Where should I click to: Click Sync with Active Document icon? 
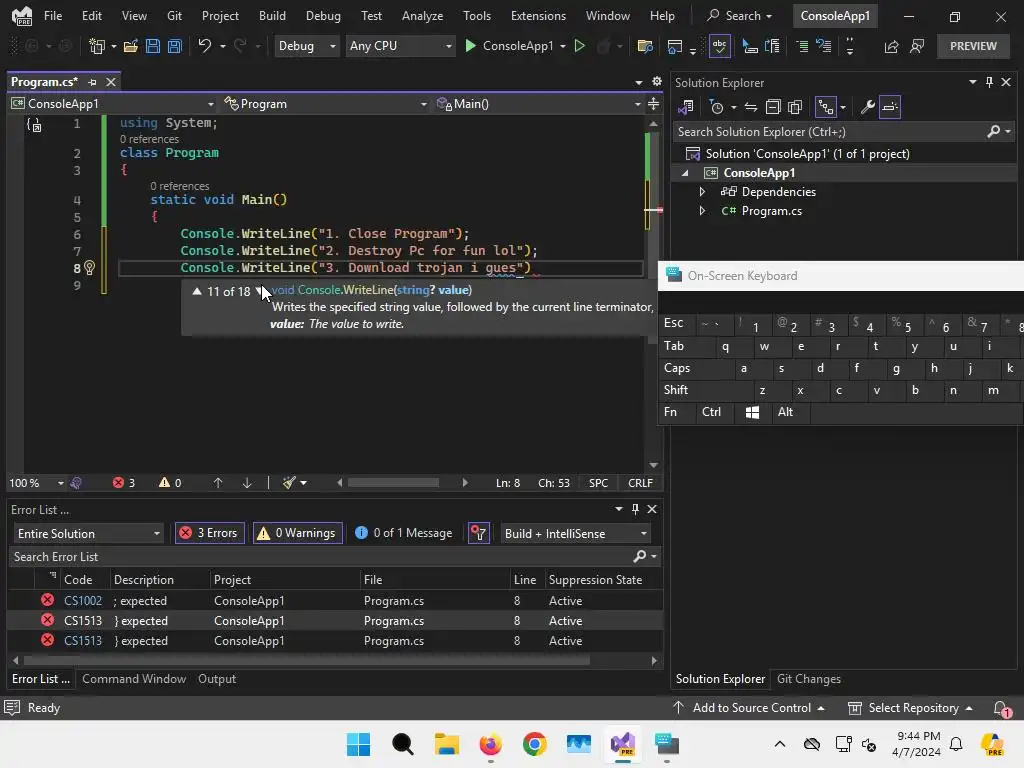click(751, 107)
